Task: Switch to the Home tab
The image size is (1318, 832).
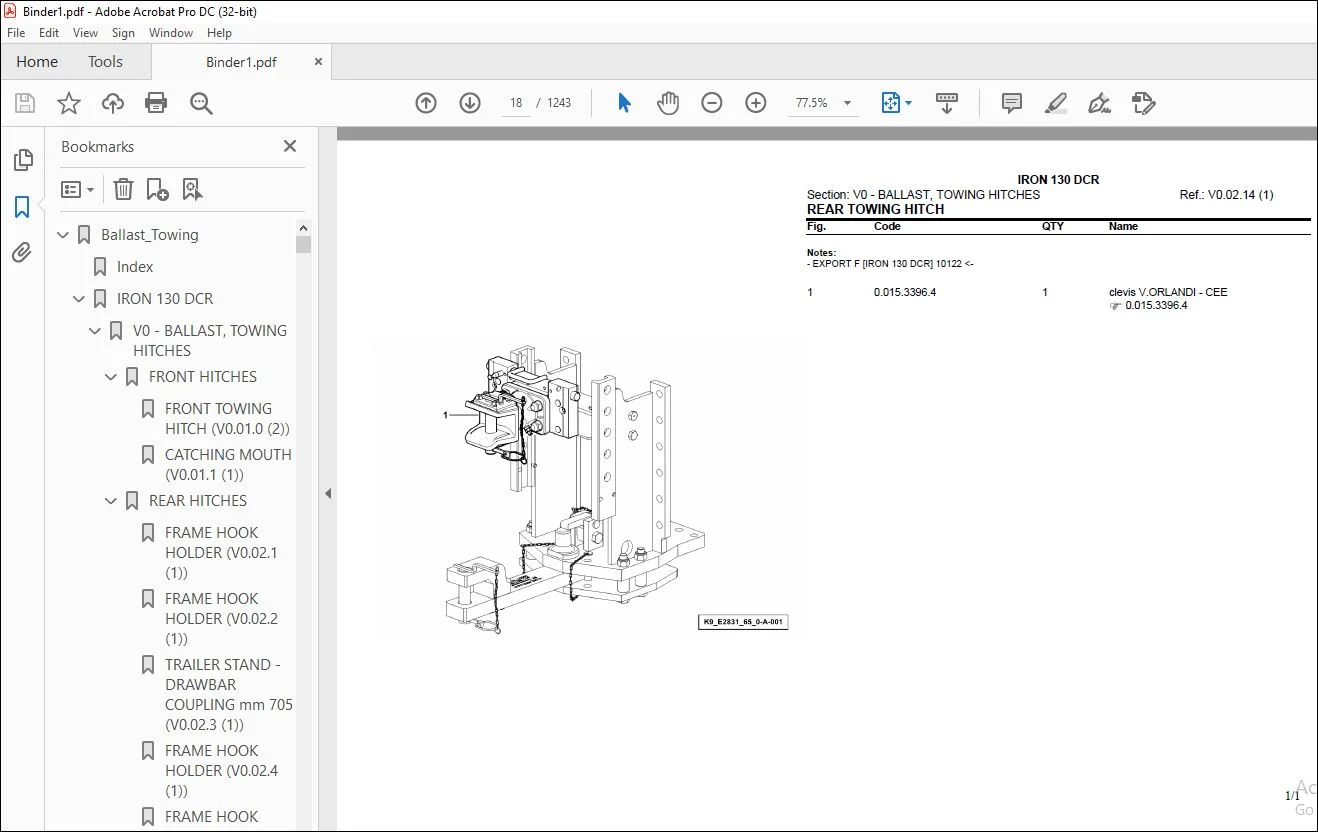Action: tap(37, 62)
